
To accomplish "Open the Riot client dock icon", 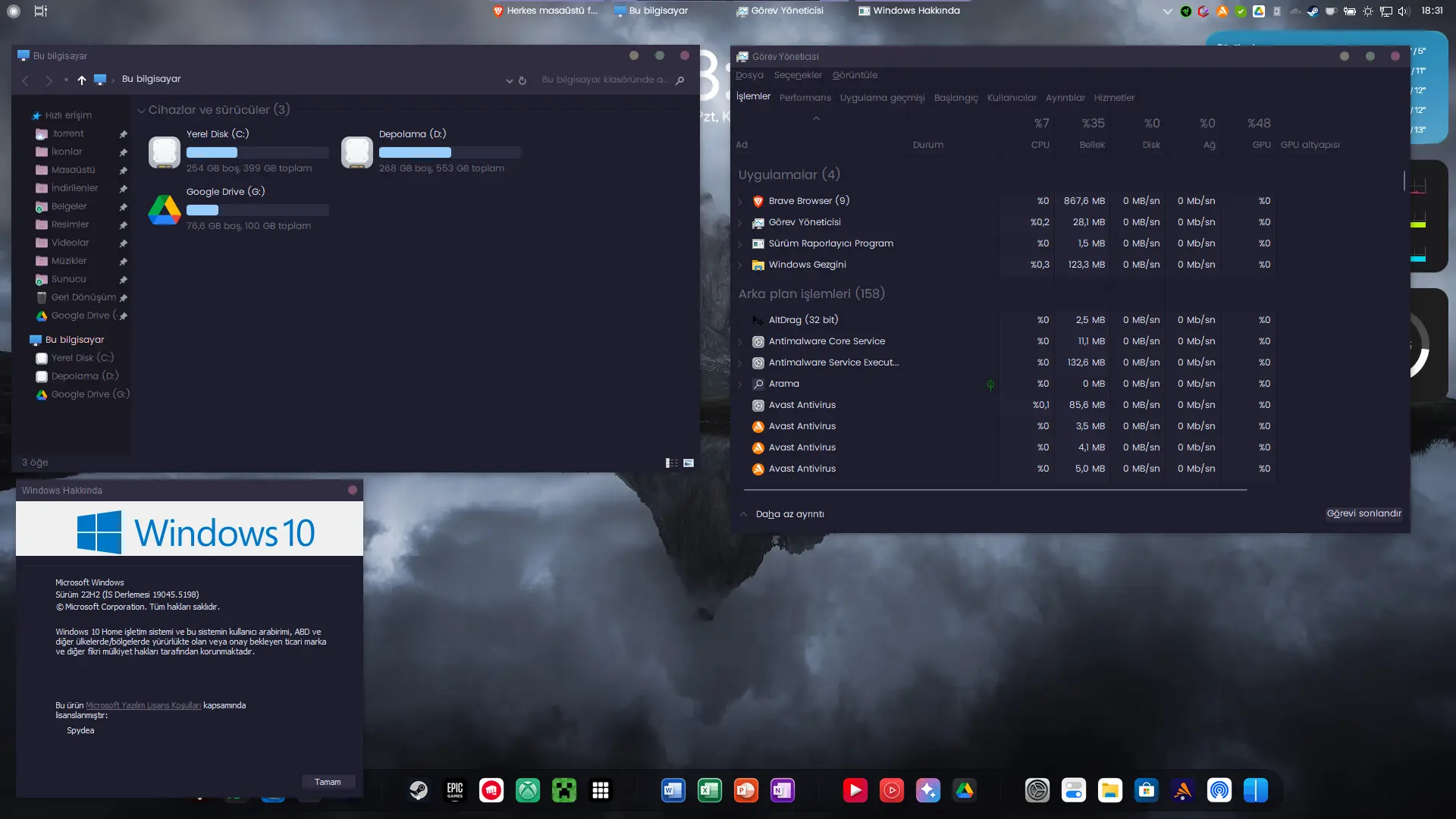I will [491, 791].
